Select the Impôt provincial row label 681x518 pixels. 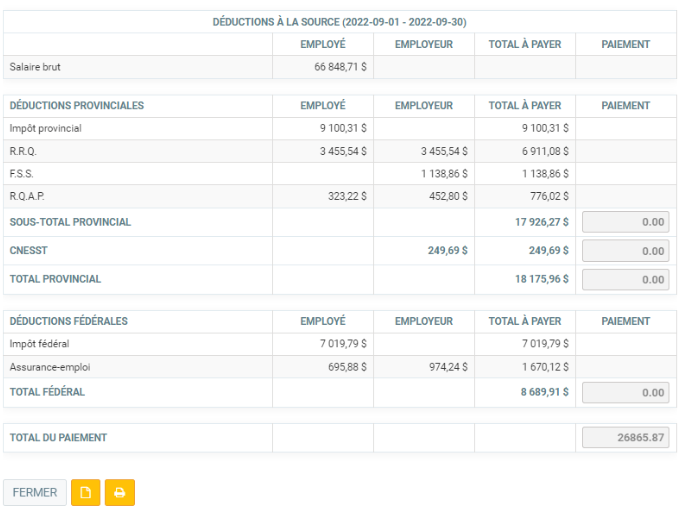pos(46,129)
